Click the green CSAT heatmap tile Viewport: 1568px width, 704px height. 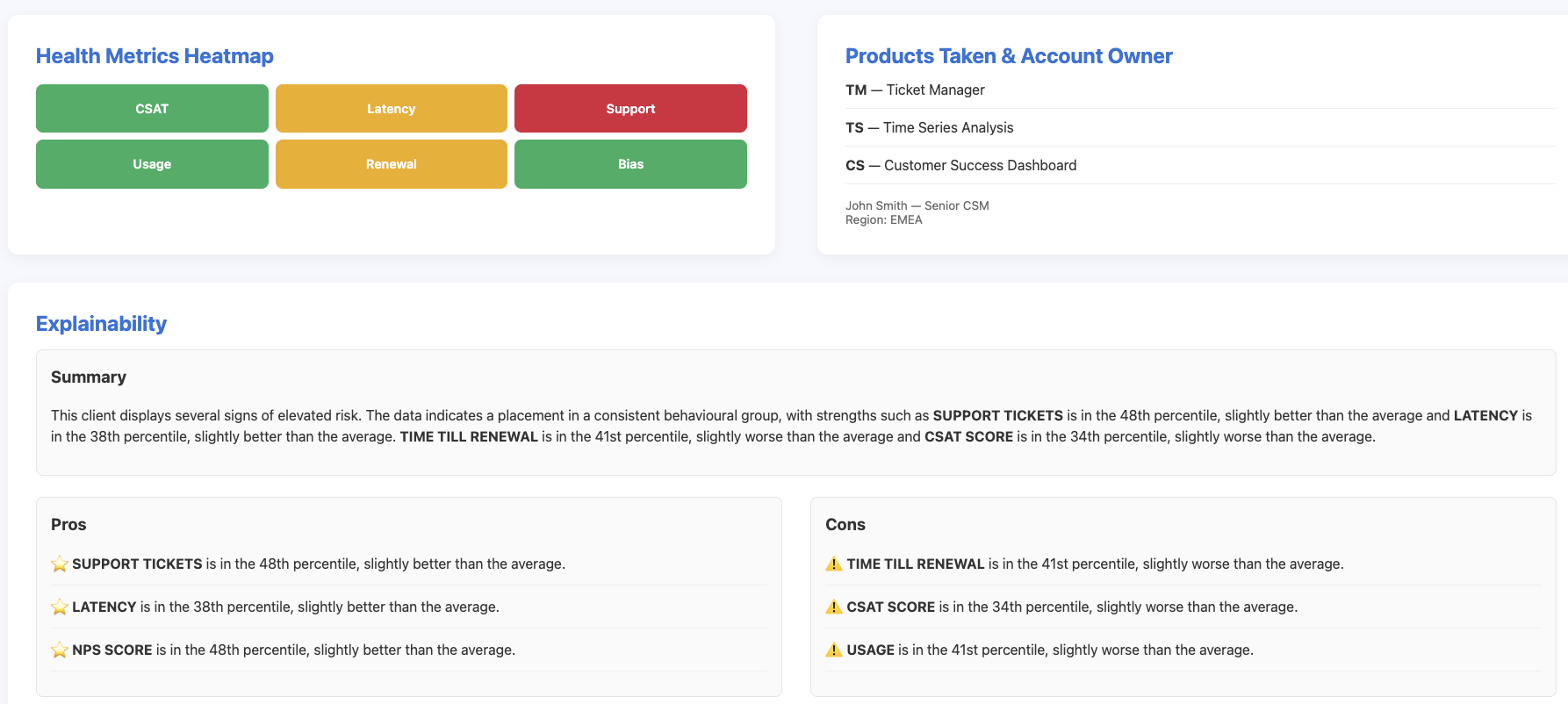(152, 109)
